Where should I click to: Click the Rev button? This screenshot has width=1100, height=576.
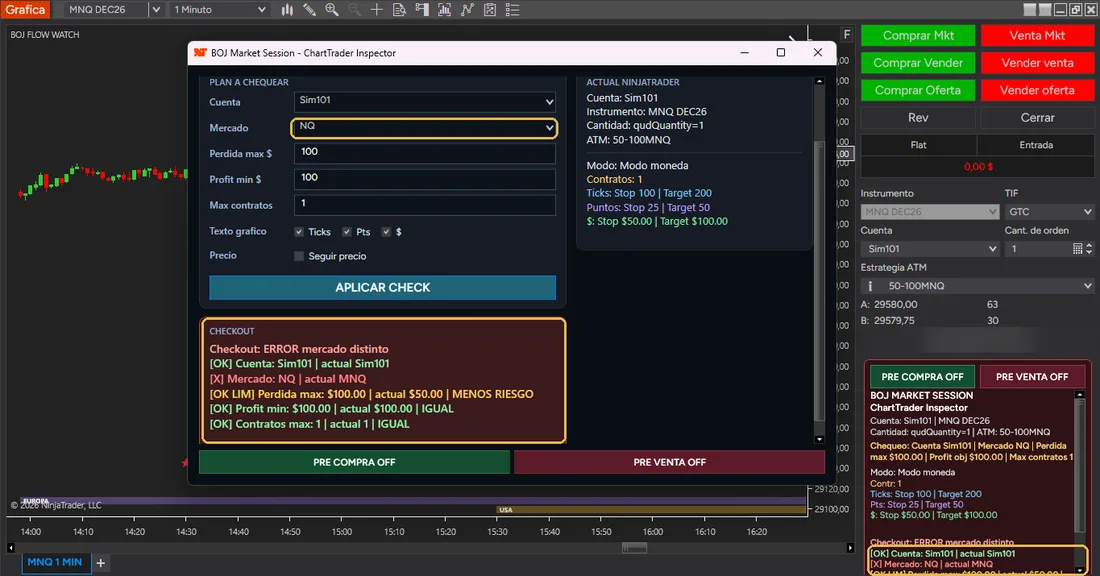tap(918, 117)
